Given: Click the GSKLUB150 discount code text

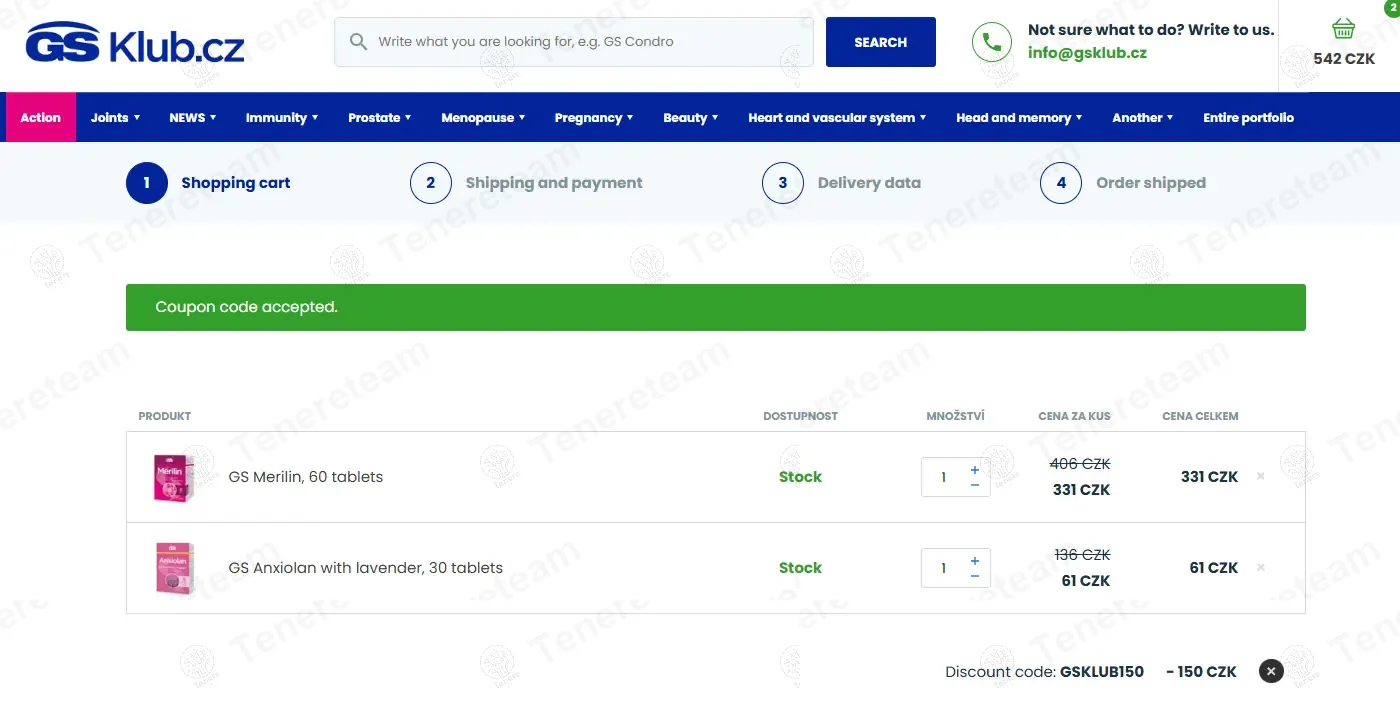Looking at the screenshot, I should (1102, 672).
